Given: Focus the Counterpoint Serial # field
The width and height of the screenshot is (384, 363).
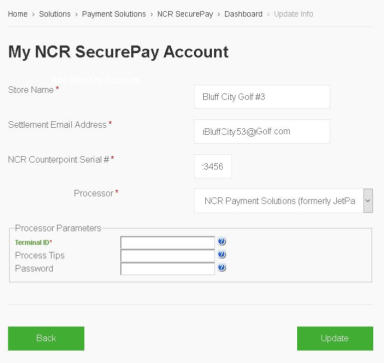Looking at the screenshot, I should [x=213, y=166].
